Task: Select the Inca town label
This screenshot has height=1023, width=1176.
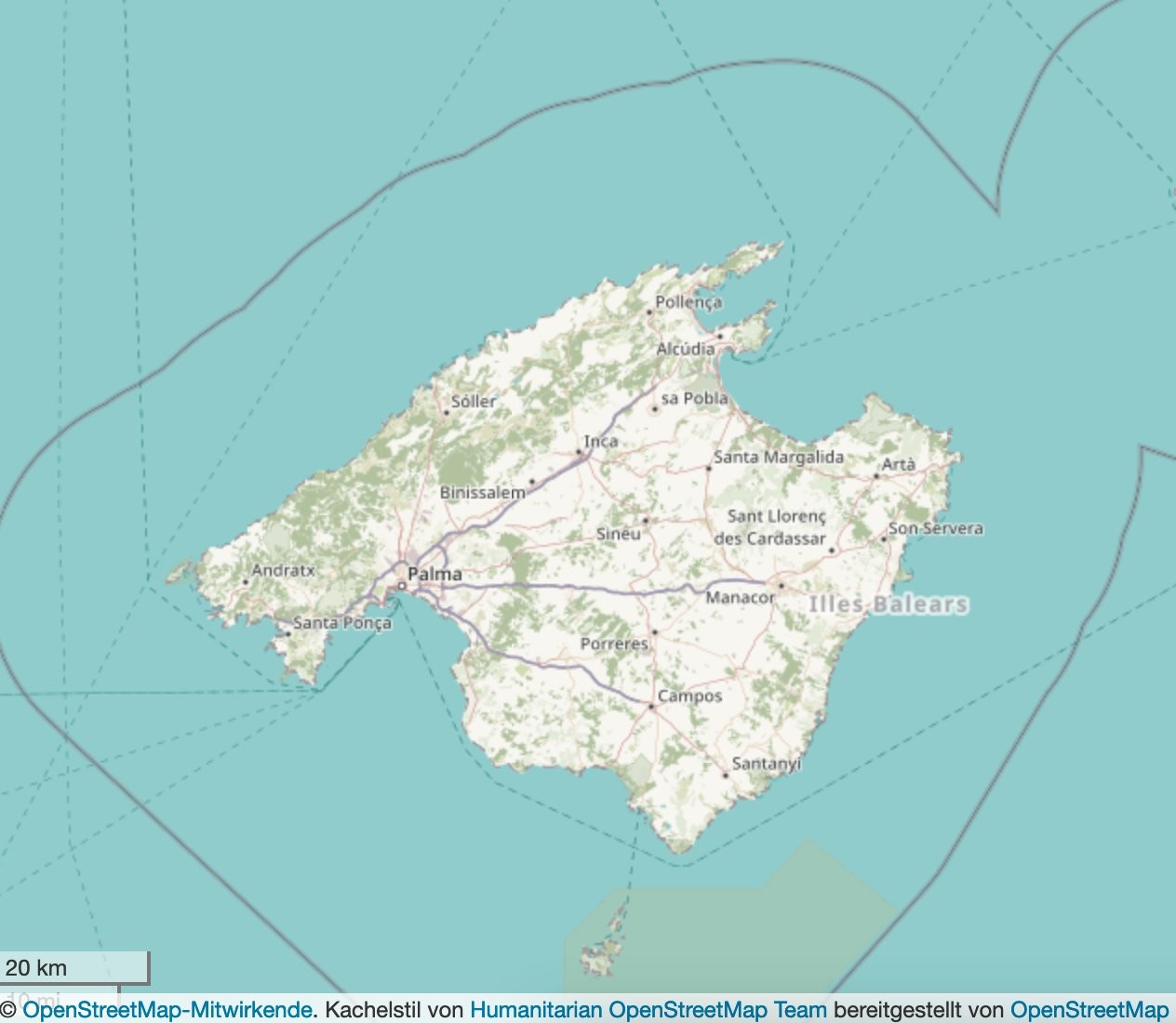Action: coord(601,441)
